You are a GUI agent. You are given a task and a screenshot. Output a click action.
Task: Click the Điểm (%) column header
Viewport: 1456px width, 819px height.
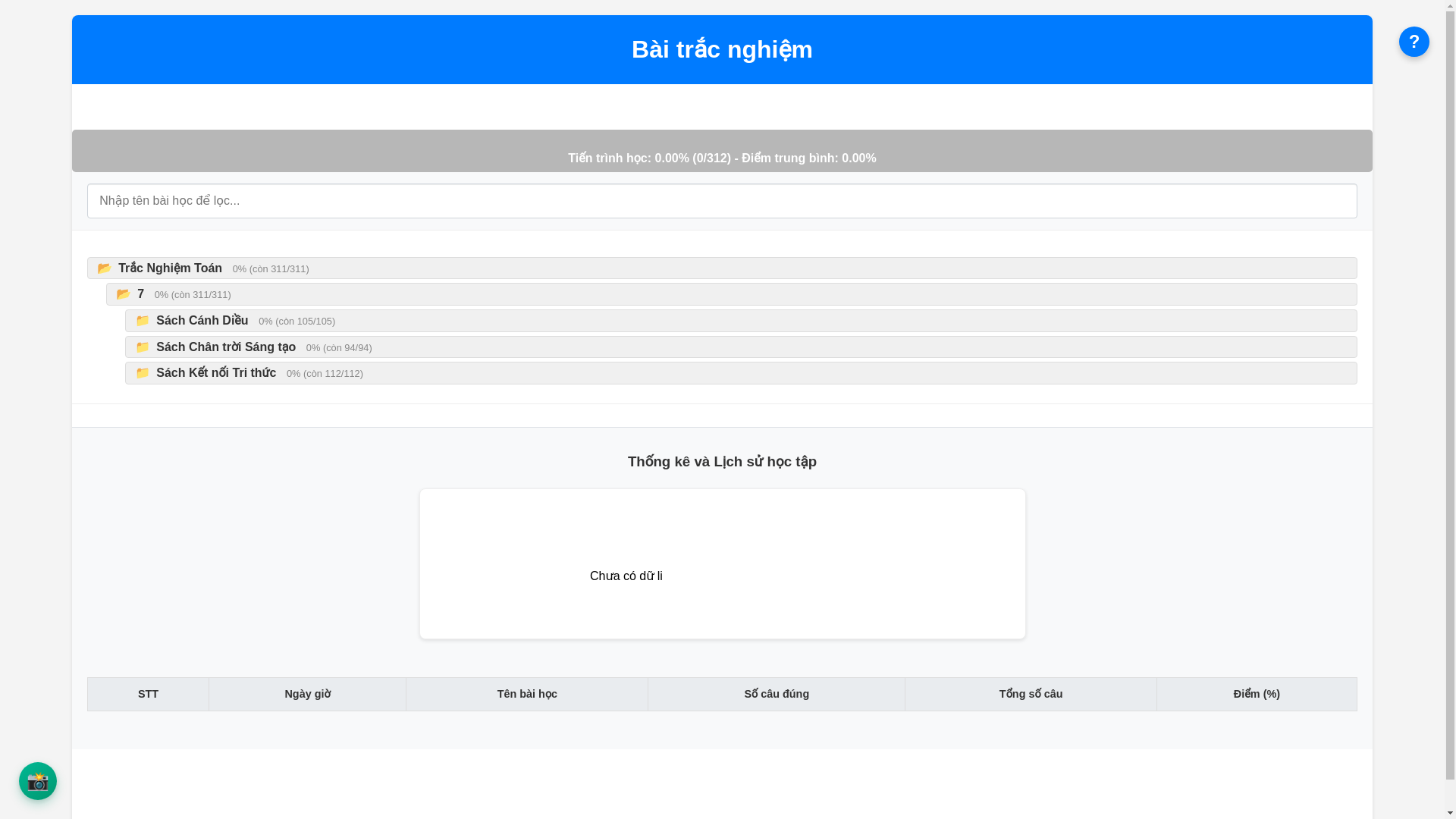(x=1257, y=694)
